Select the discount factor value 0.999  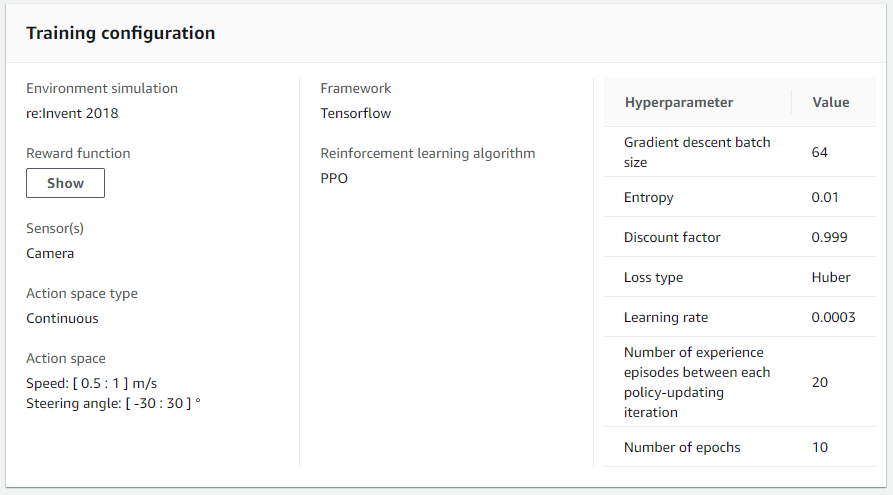[830, 237]
